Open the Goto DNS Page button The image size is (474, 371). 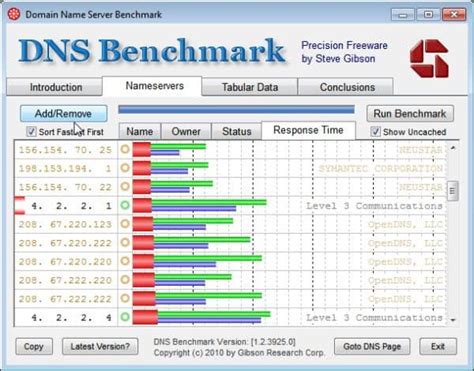click(x=372, y=347)
